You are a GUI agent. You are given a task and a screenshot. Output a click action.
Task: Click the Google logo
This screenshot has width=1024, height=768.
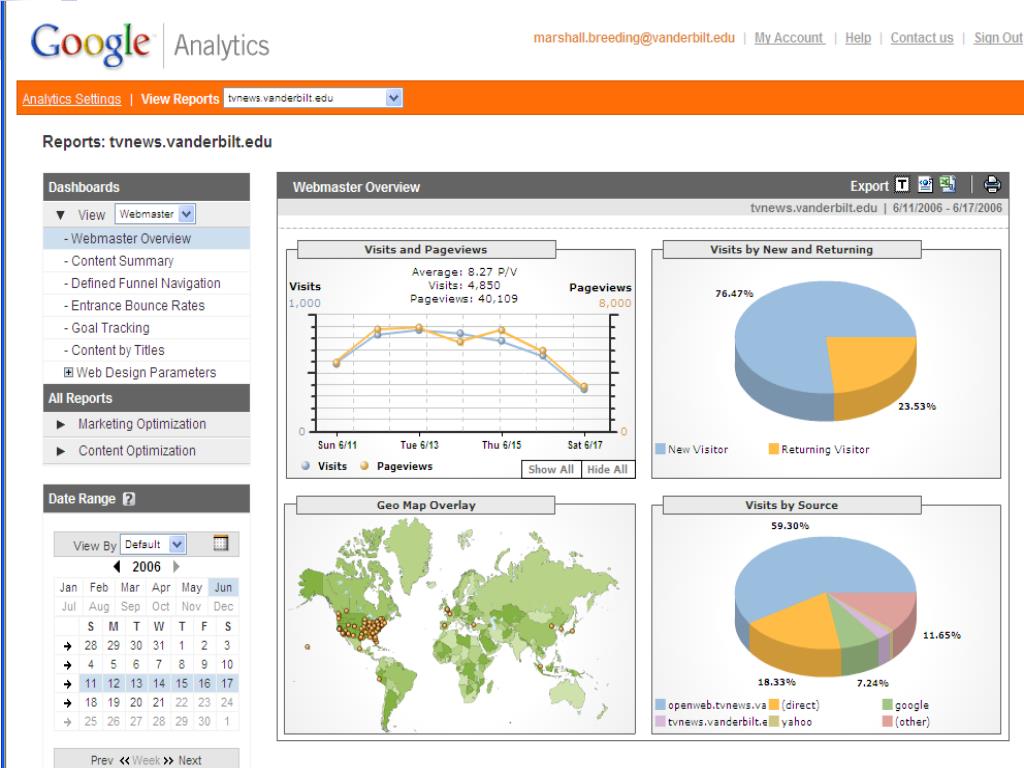tap(90, 44)
